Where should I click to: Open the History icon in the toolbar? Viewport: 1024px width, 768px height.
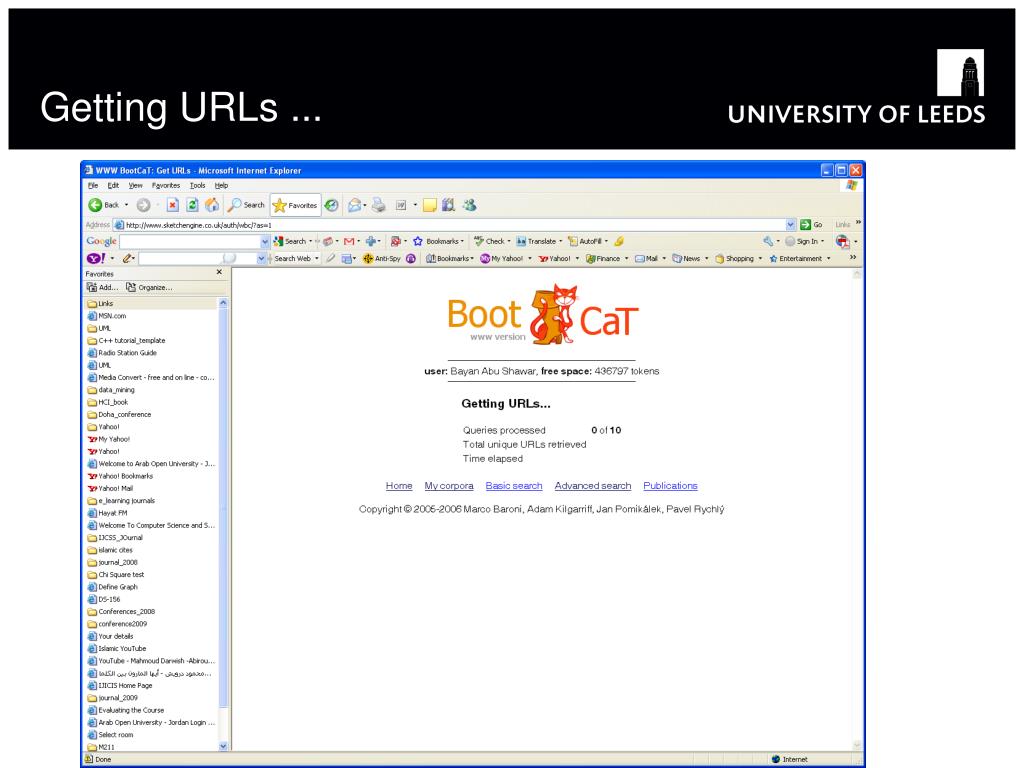coord(332,205)
